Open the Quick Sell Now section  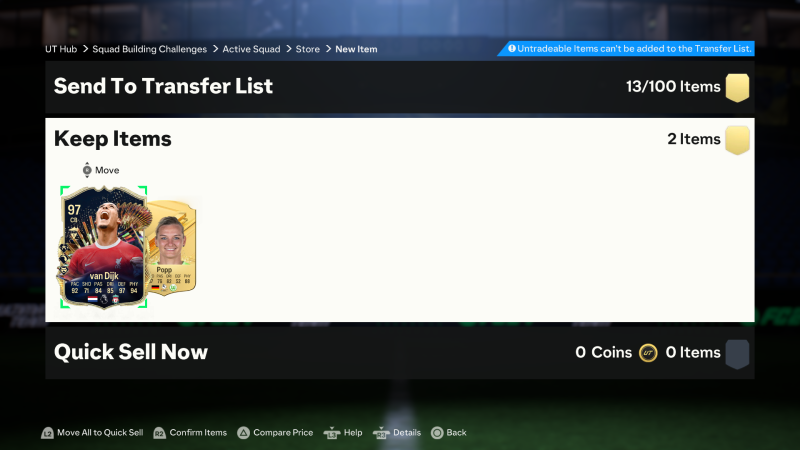click(x=400, y=353)
